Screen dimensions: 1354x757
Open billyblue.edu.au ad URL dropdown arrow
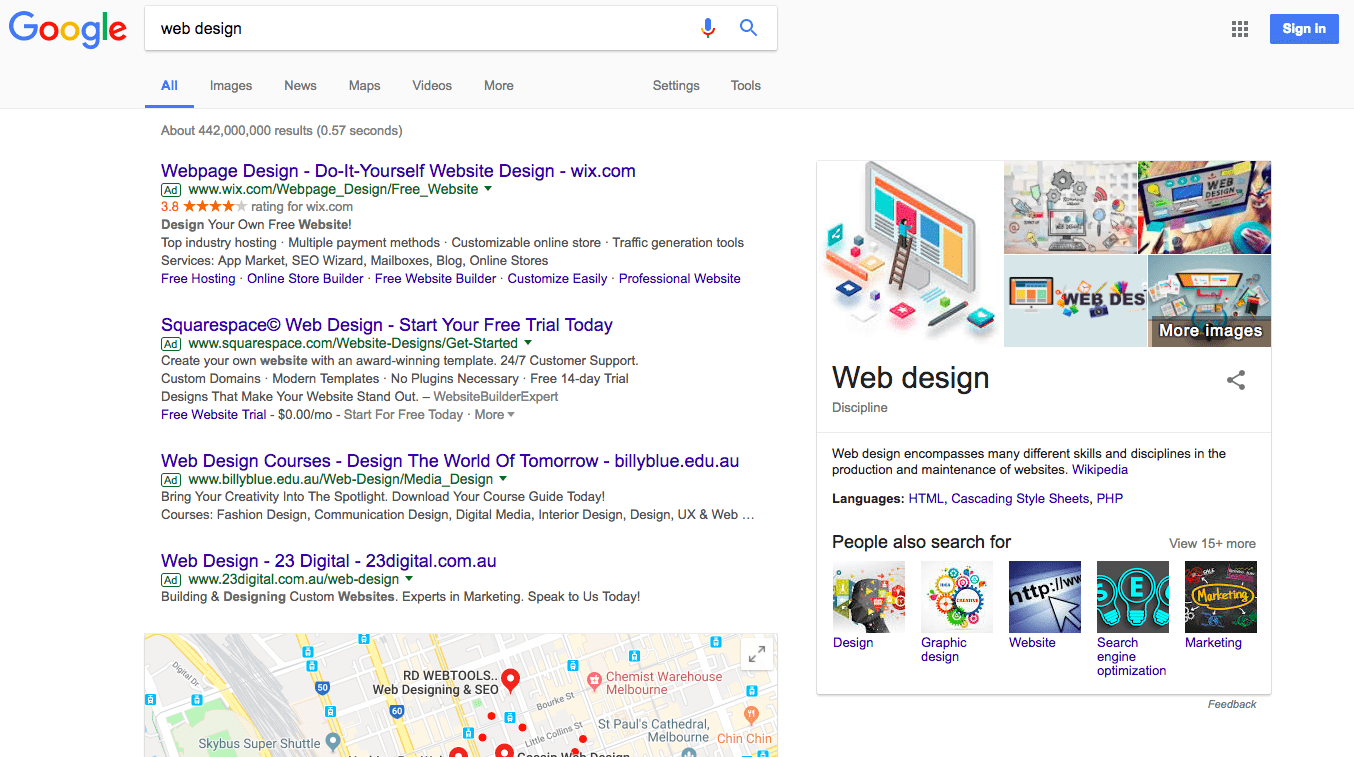502,478
